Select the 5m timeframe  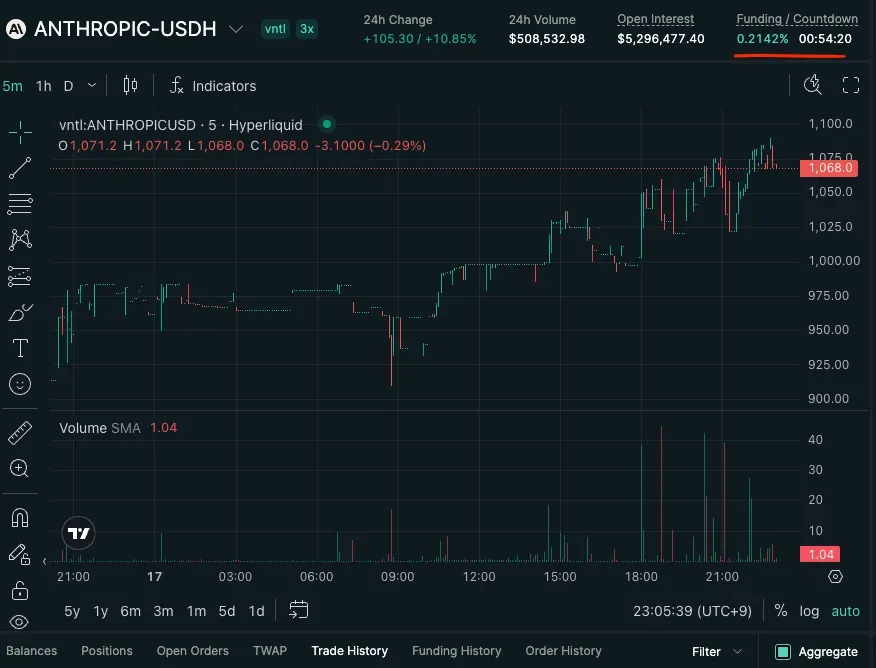(x=13, y=86)
